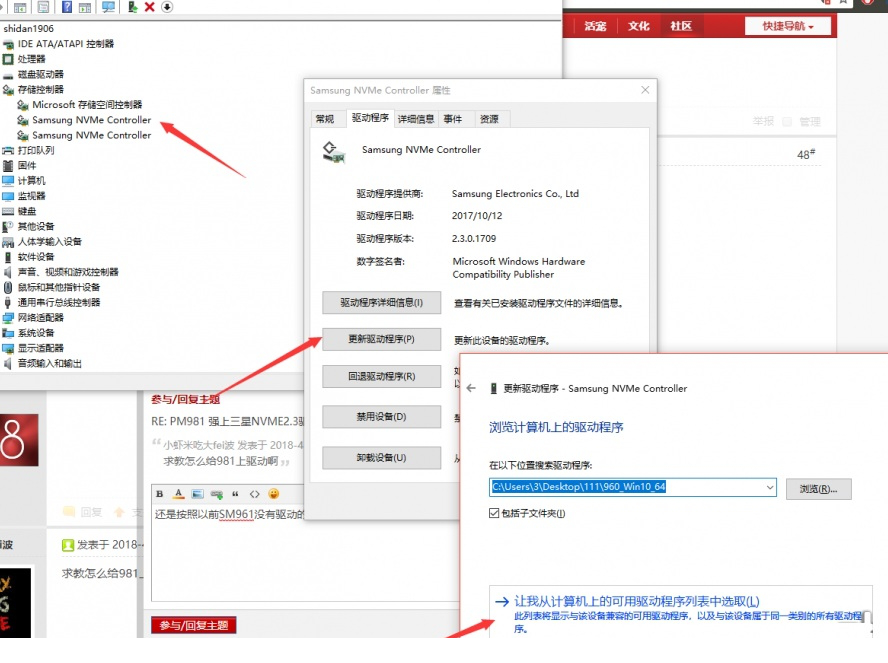
Task: Select the first Samsung NVMe Controller tree entry
Action: coord(91,120)
